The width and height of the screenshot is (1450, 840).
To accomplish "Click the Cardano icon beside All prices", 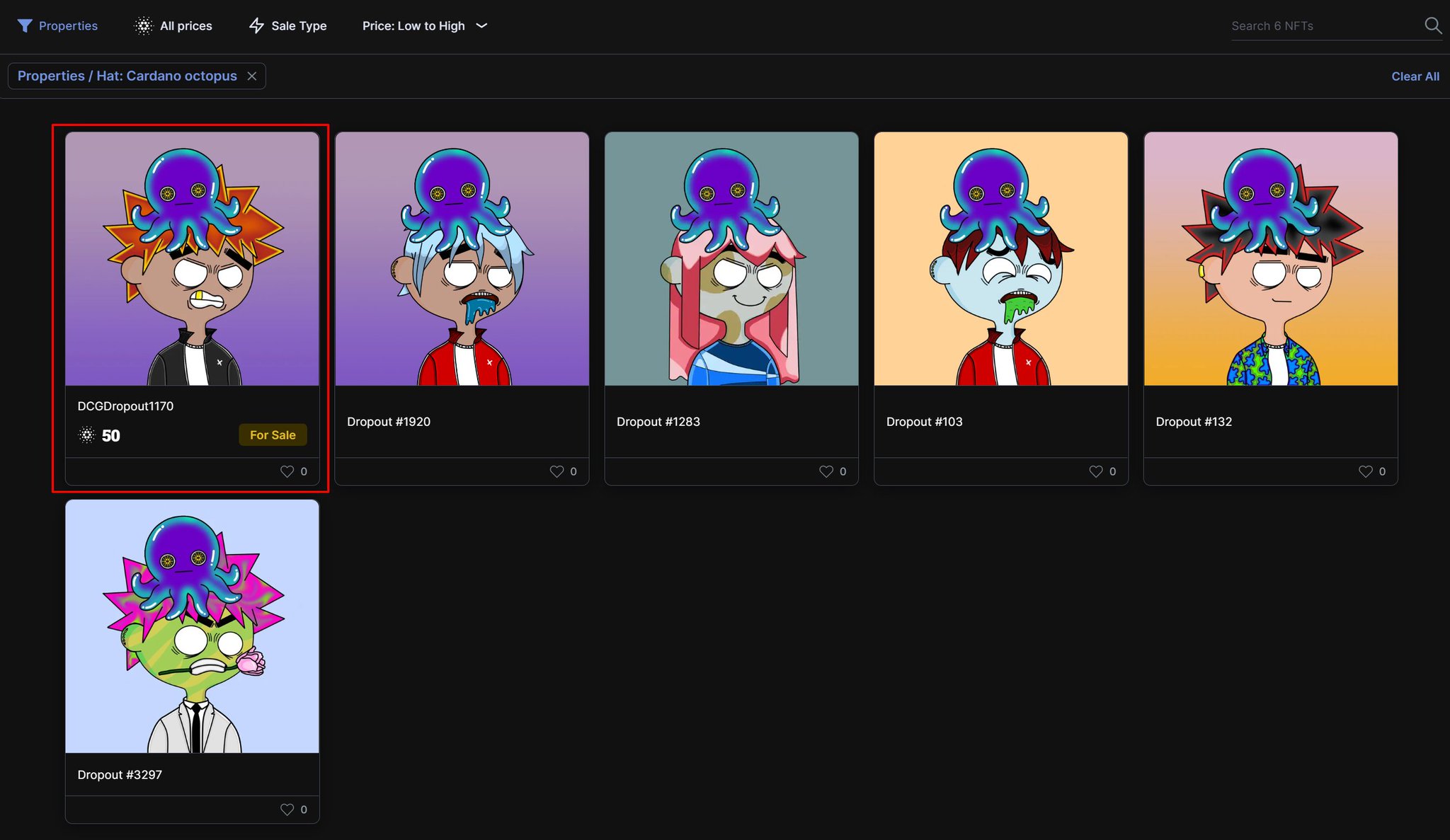I will click(144, 26).
